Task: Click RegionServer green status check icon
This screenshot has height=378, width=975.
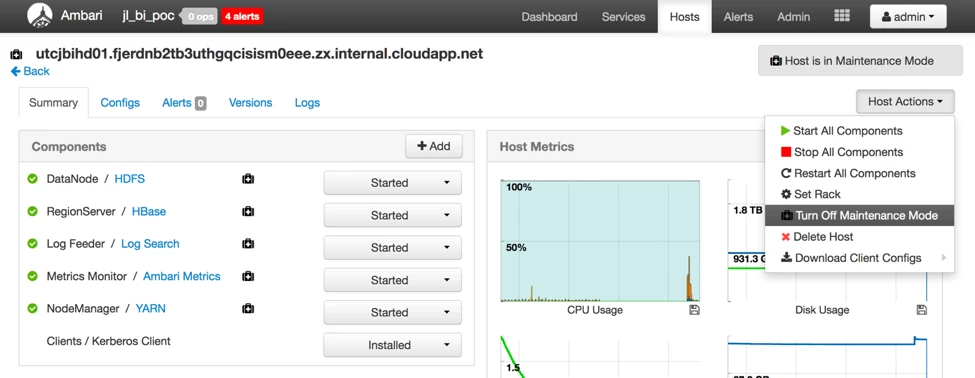Action: click(32, 211)
